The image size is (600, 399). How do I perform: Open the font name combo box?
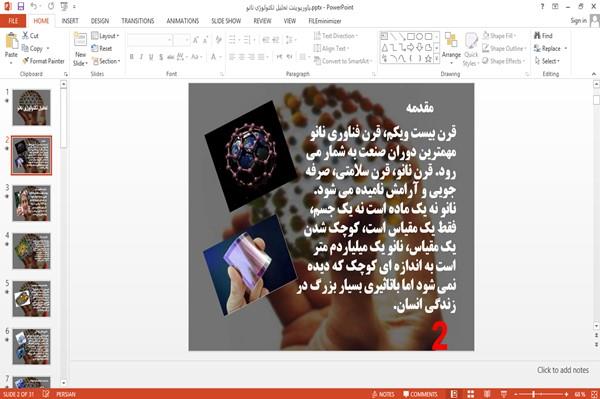pos(149,40)
